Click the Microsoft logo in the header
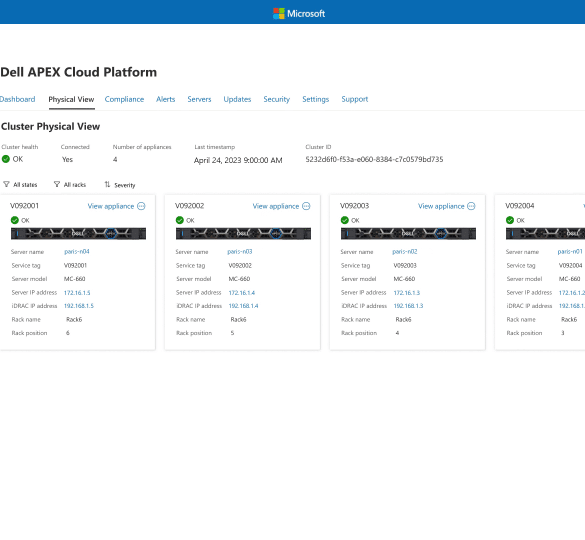This screenshot has height=540, width=585. [299, 13]
